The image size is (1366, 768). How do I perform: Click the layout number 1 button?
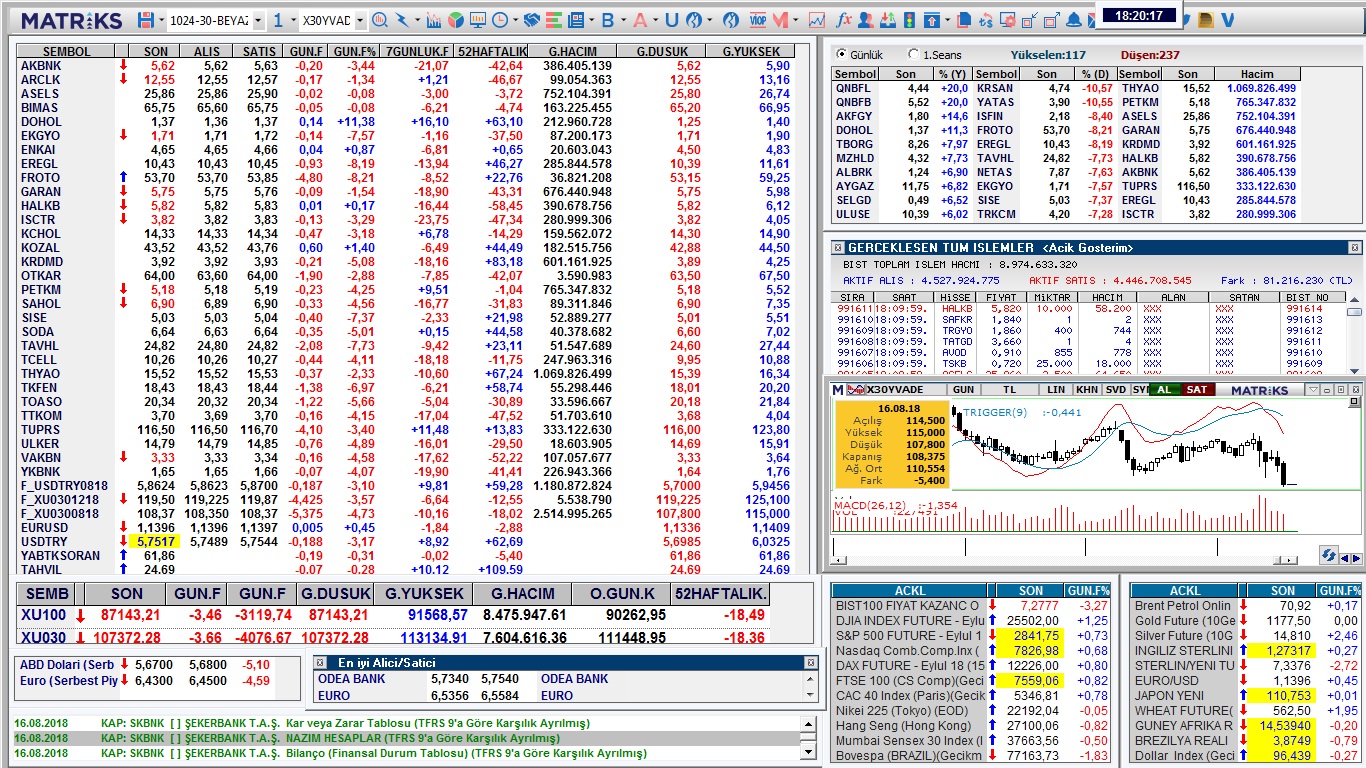[277, 20]
